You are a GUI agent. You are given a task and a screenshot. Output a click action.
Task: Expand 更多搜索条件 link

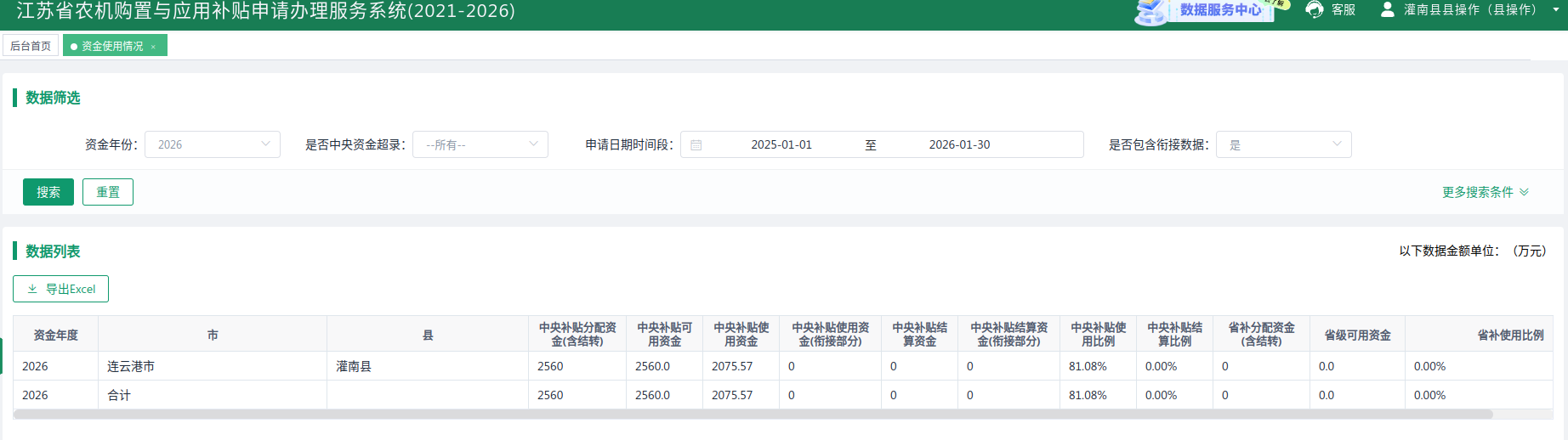[x=1477, y=192]
